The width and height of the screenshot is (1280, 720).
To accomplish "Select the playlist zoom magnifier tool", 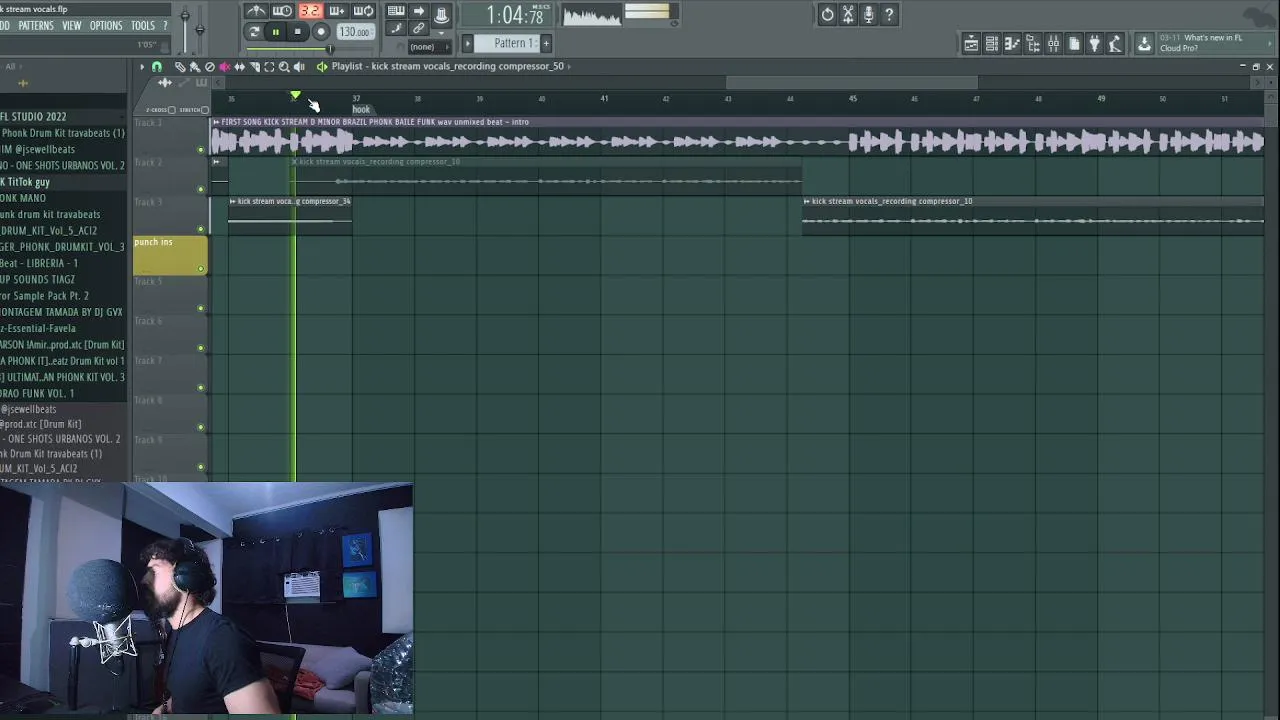I will point(284,67).
